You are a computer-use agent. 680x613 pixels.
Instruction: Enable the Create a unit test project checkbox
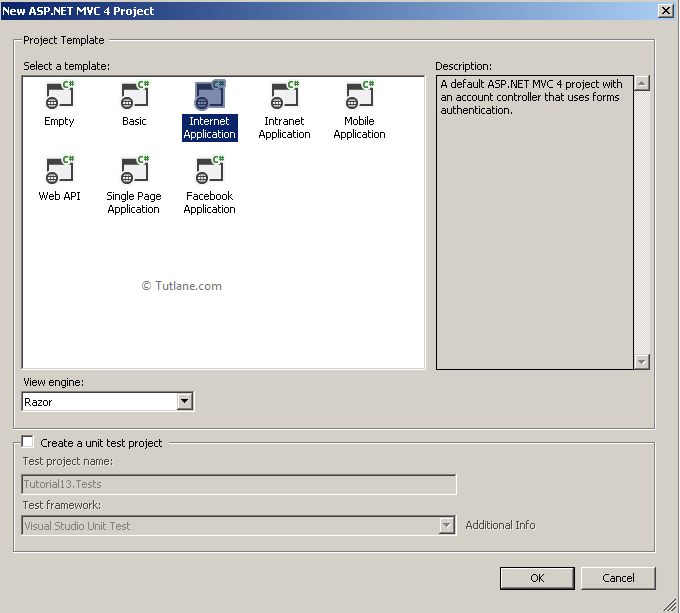pos(28,442)
